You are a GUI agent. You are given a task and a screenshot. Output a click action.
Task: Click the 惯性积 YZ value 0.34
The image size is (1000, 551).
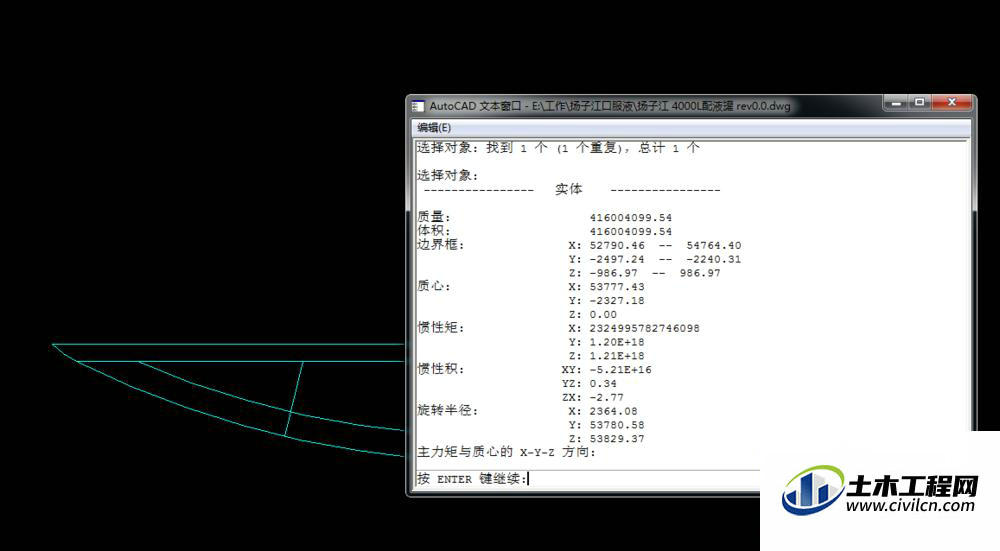click(x=603, y=384)
